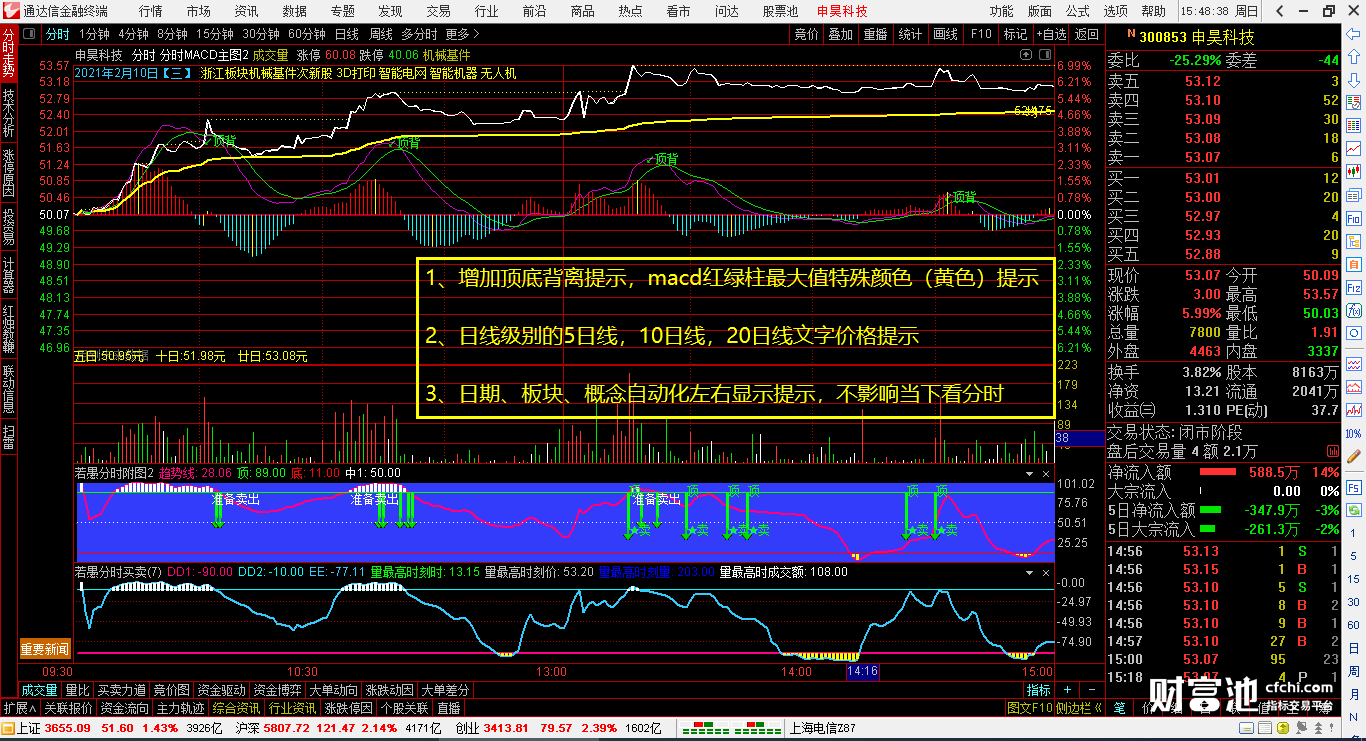Open the 选项 menu
Screen dimensions: 1366x741
click(1116, 12)
